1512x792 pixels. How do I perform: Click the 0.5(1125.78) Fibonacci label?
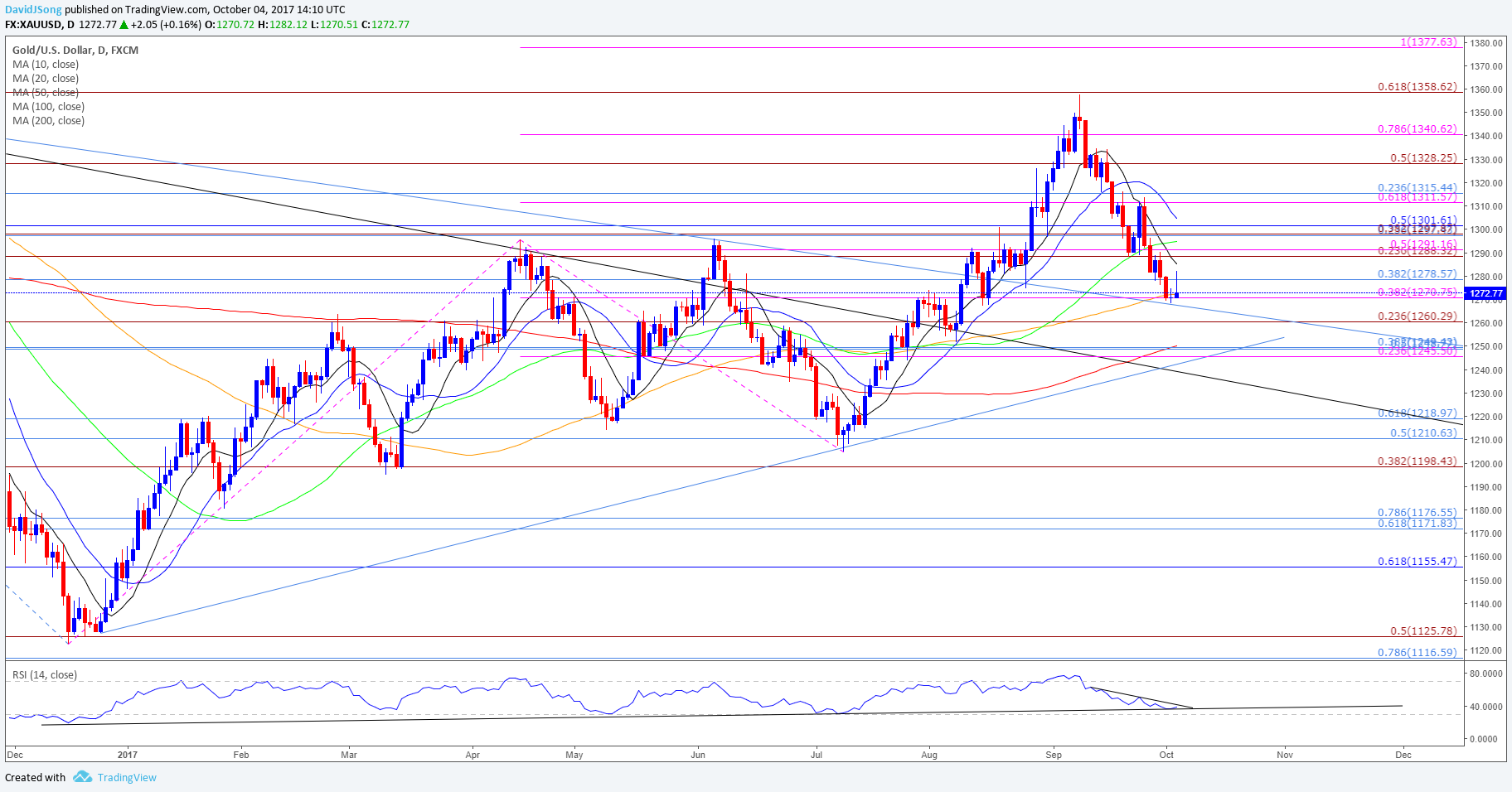1423,630
